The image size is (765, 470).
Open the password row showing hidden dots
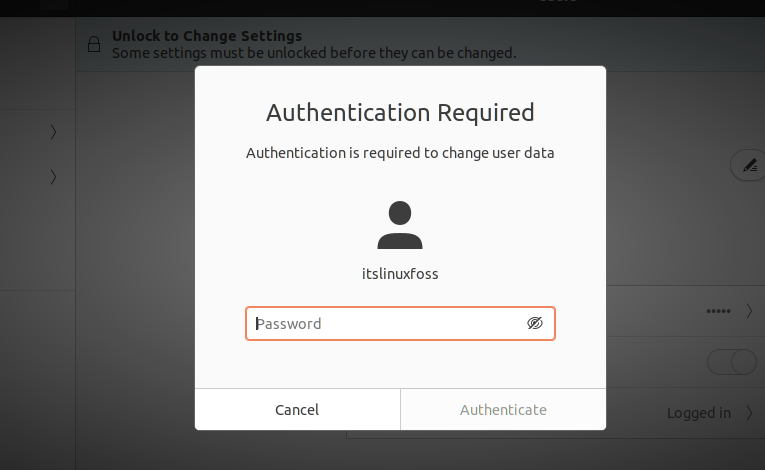(685, 311)
